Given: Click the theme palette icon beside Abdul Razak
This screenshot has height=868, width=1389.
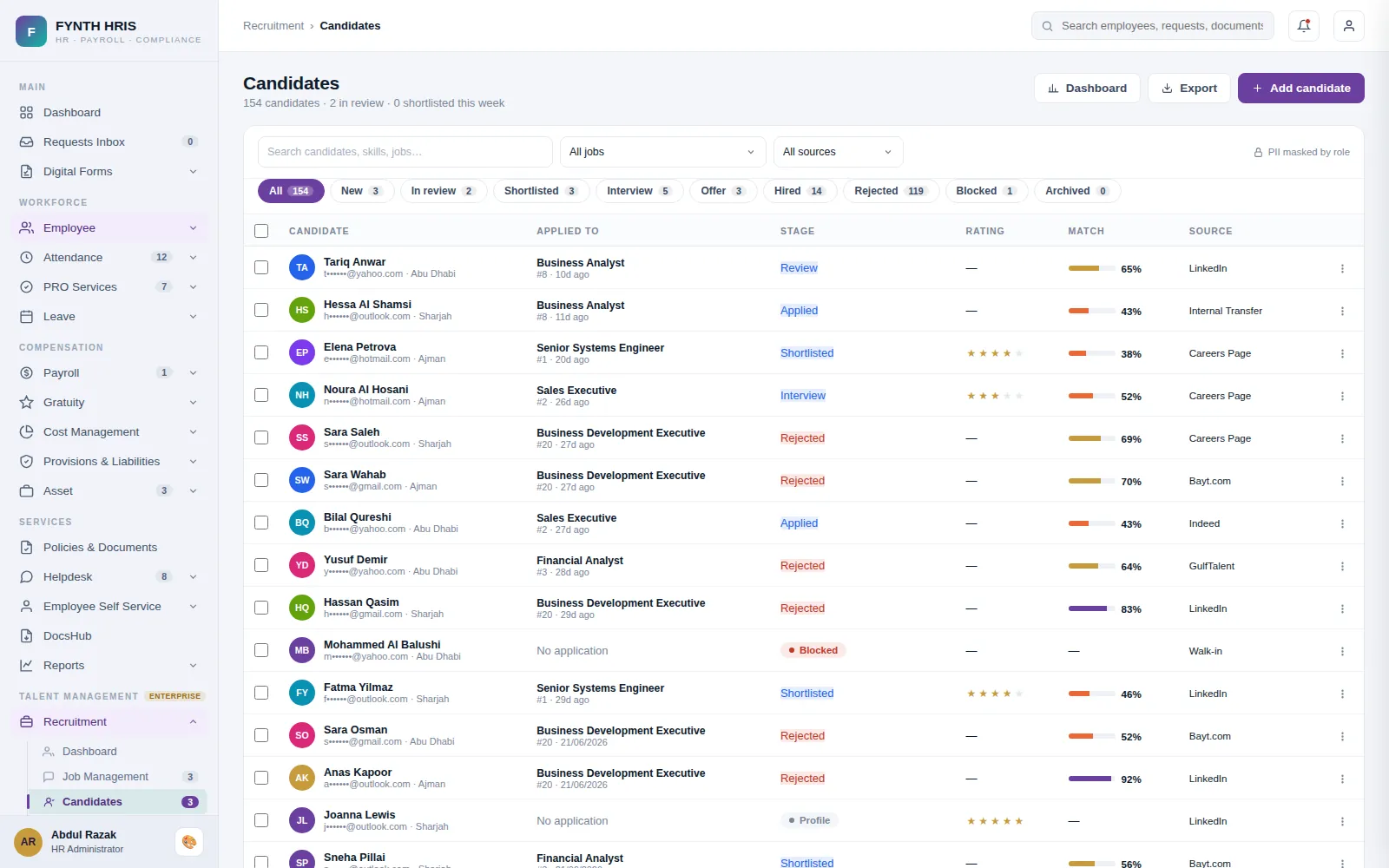Looking at the screenshot, I should [189, 842].
